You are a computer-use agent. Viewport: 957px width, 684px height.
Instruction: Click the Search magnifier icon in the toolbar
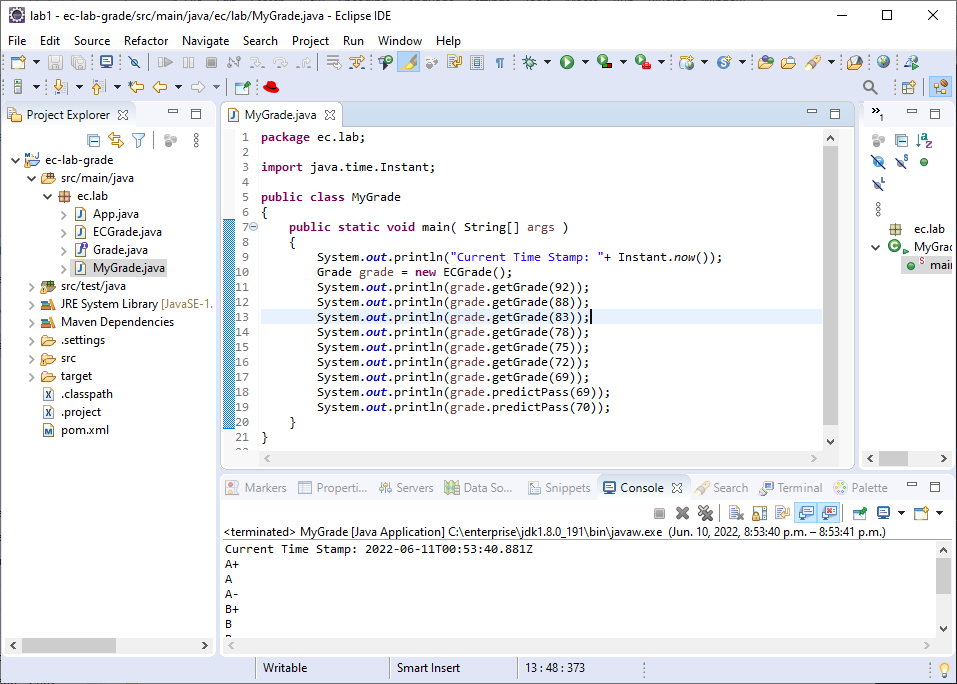click(x=870, y=87)
